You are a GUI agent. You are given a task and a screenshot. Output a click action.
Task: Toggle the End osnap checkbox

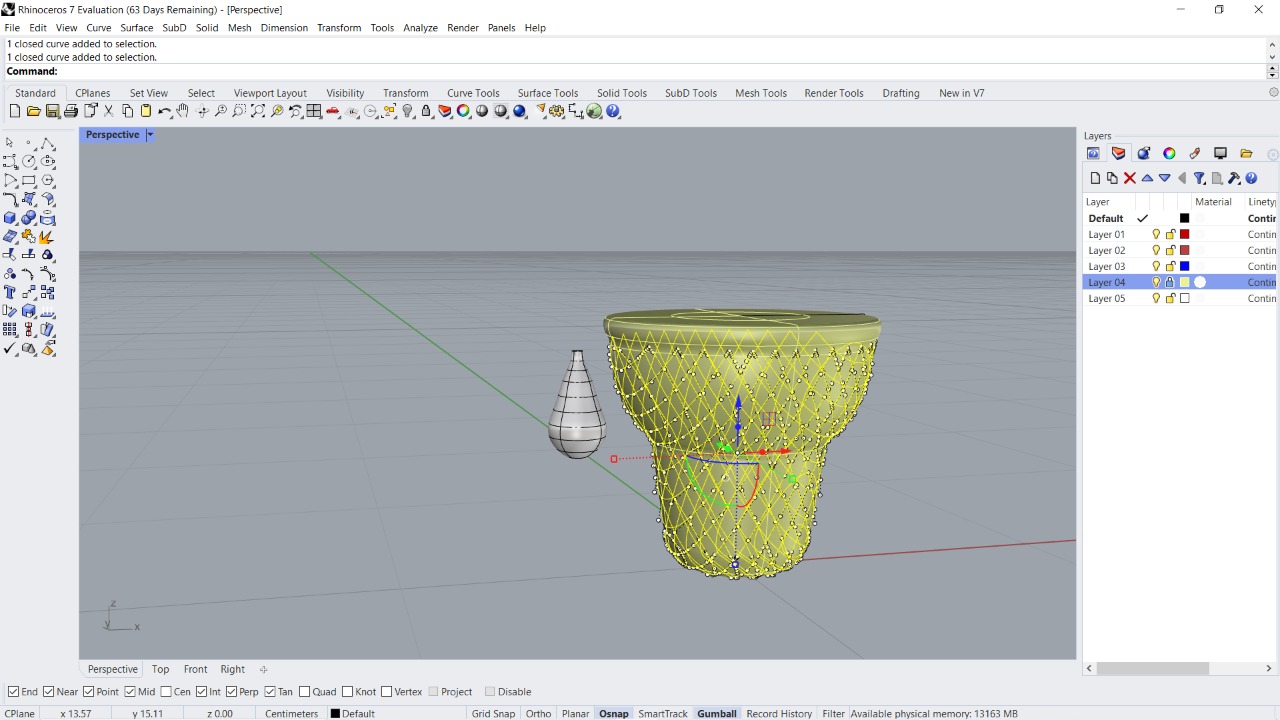point(13,692)
